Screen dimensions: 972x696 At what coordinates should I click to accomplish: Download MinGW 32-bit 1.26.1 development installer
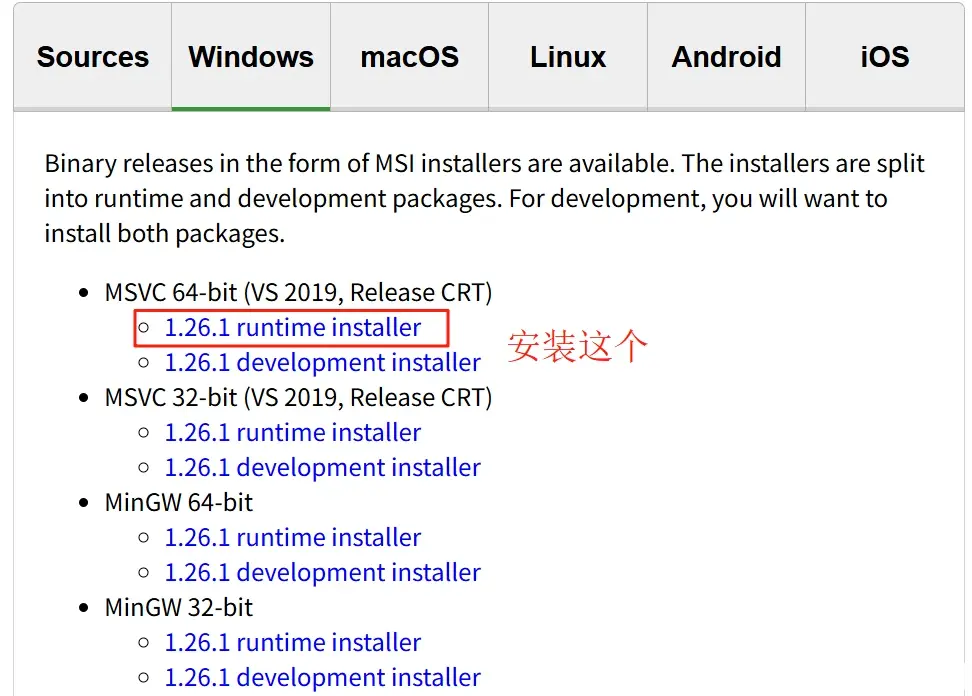click(322, 677)
